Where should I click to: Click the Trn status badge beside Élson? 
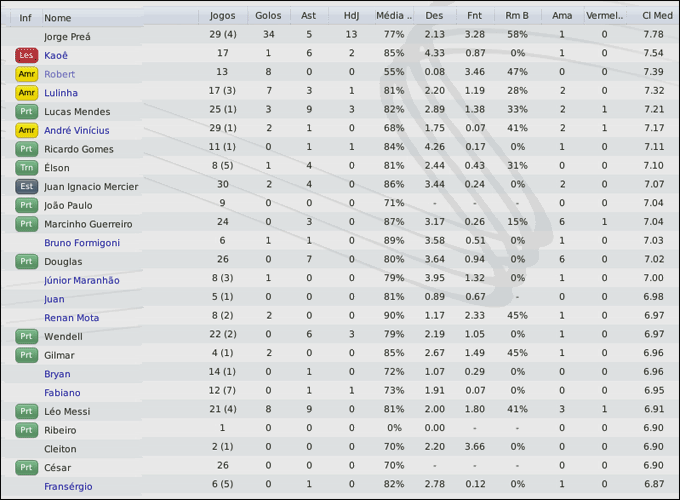[26, 167]
